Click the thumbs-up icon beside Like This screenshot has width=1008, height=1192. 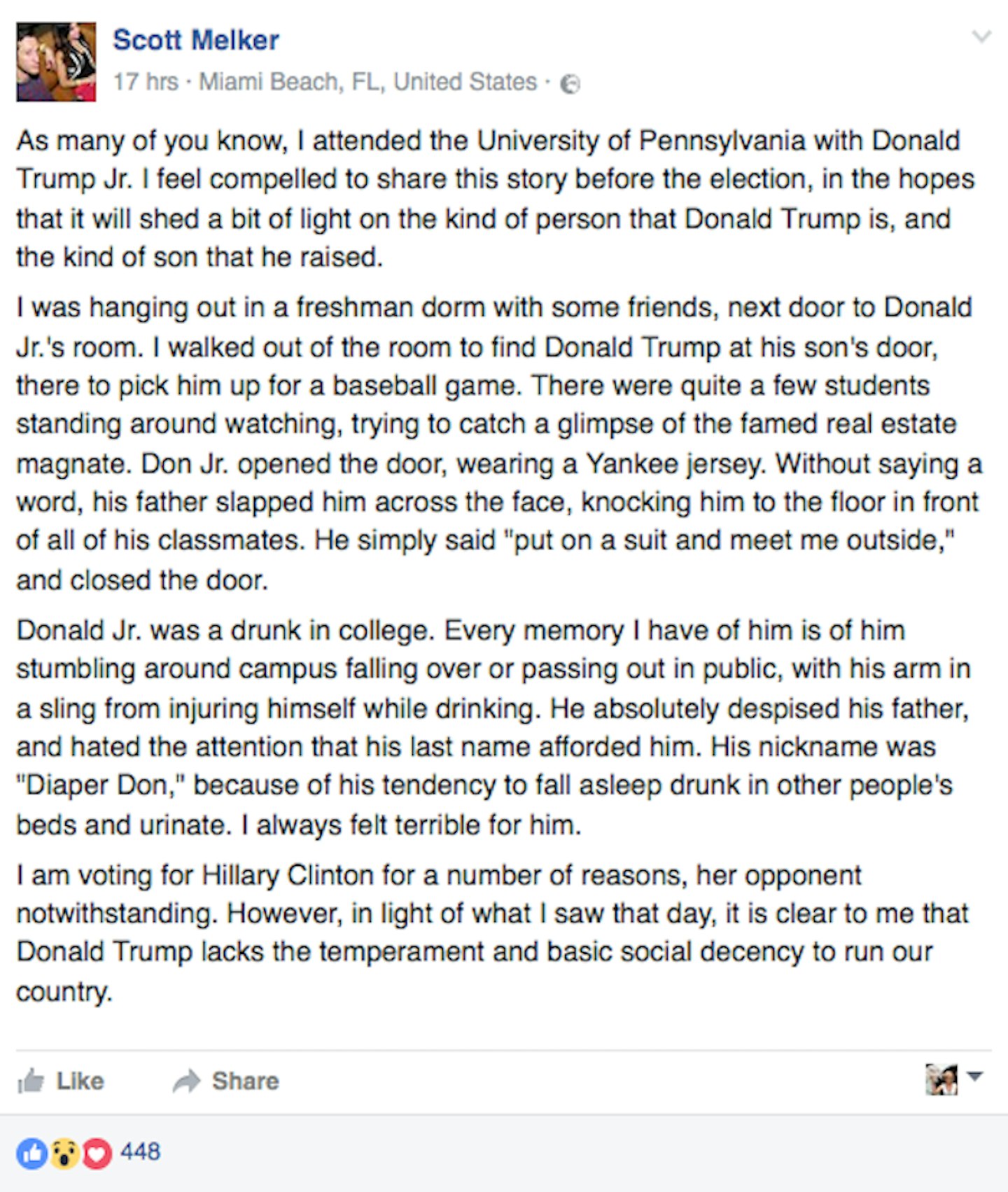31,1081
